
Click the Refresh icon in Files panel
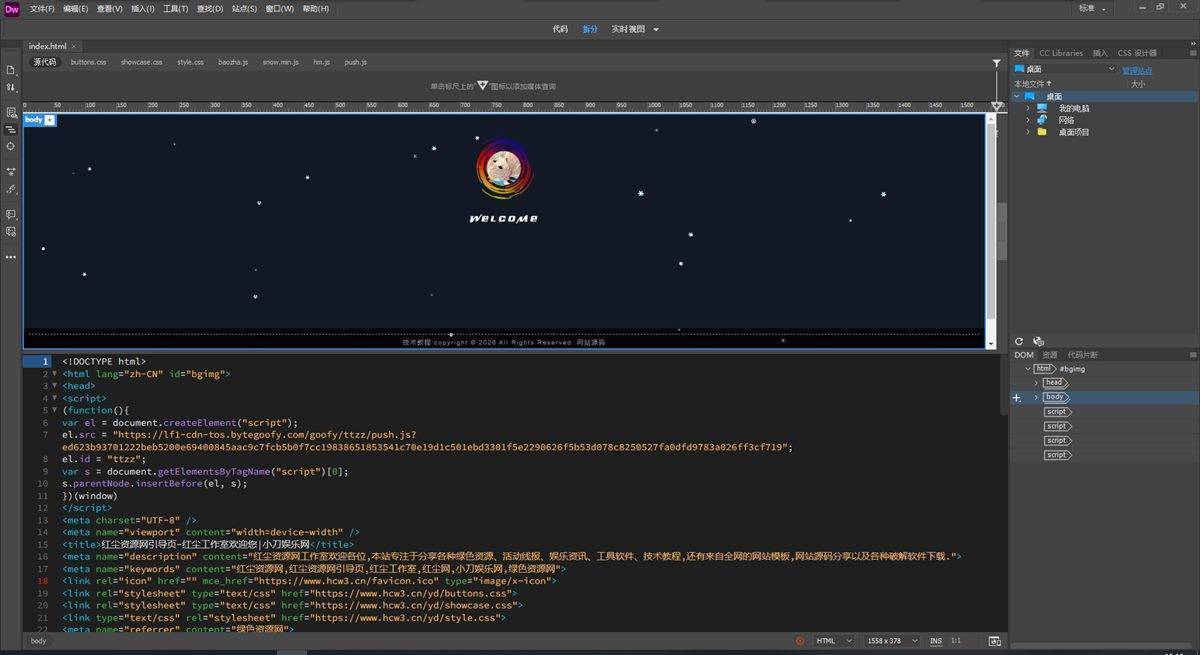click(x=1019, y=341)
